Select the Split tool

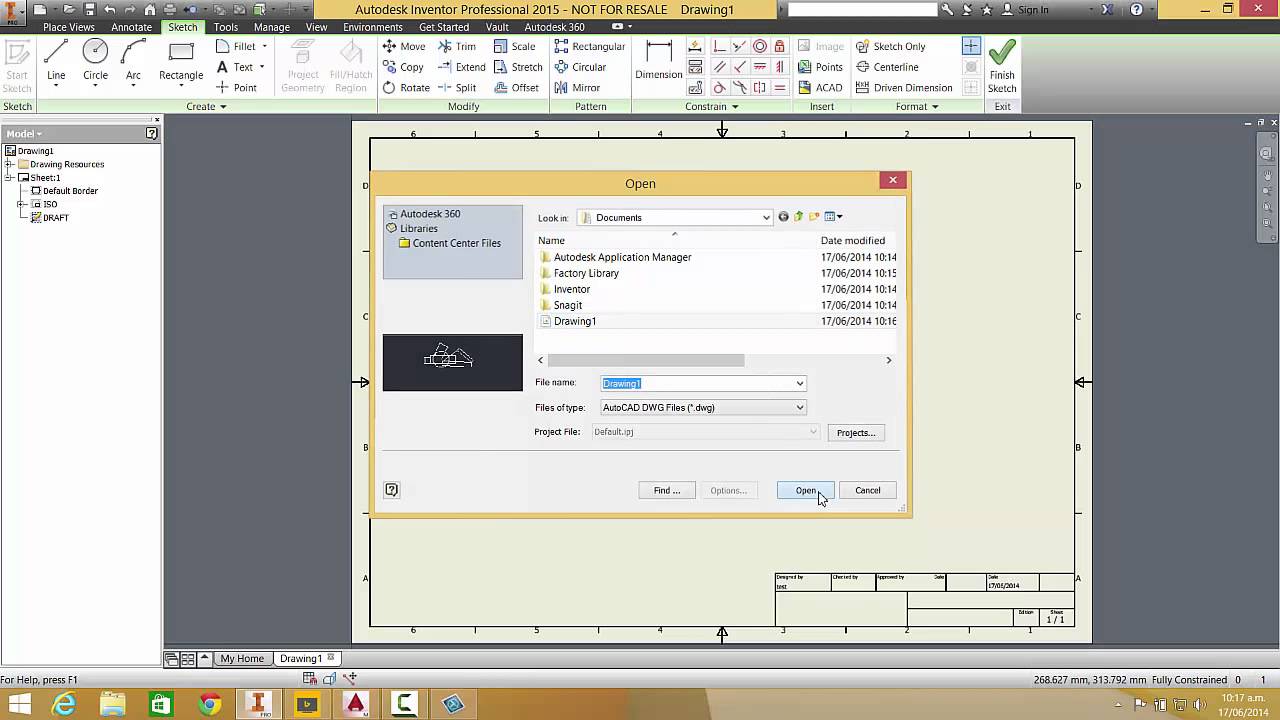pos(457,87)
